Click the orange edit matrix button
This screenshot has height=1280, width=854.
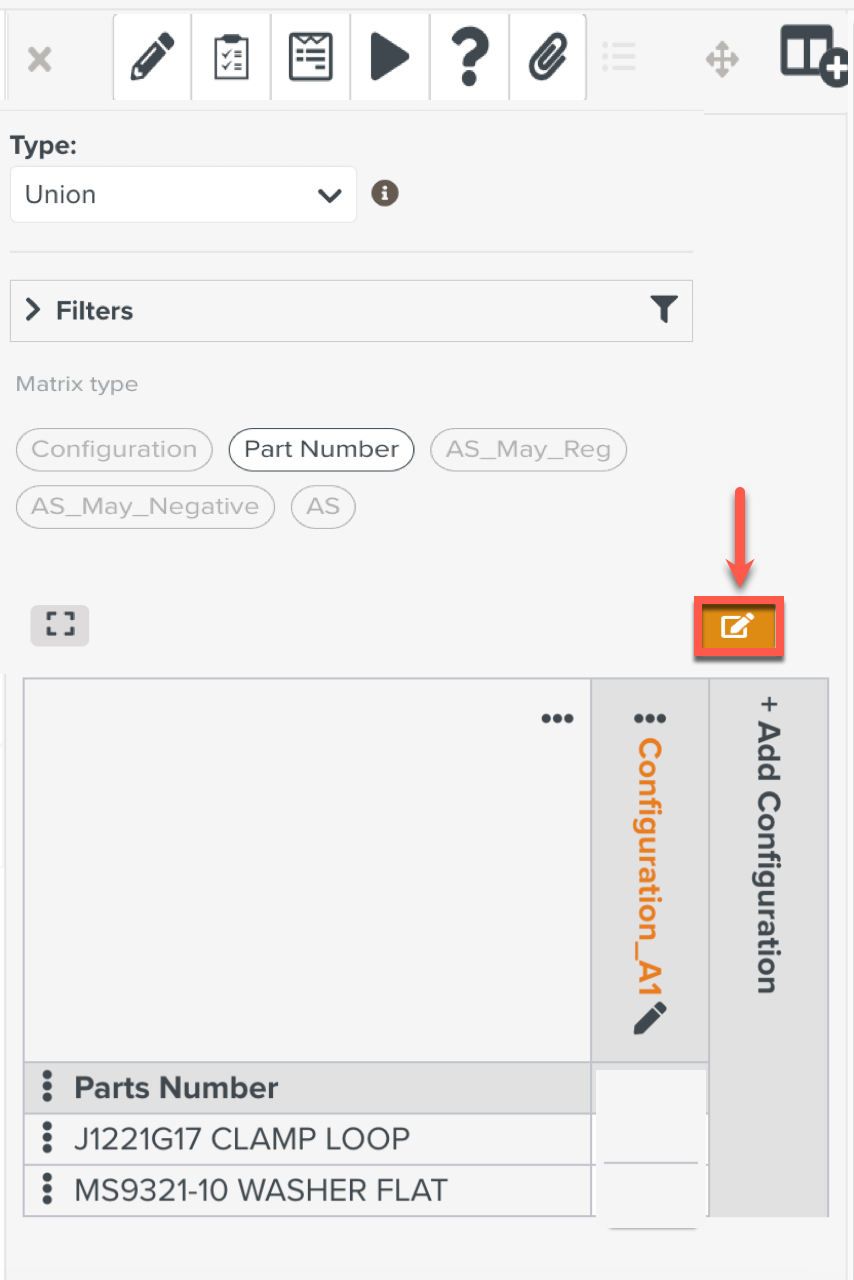(738, 628)
